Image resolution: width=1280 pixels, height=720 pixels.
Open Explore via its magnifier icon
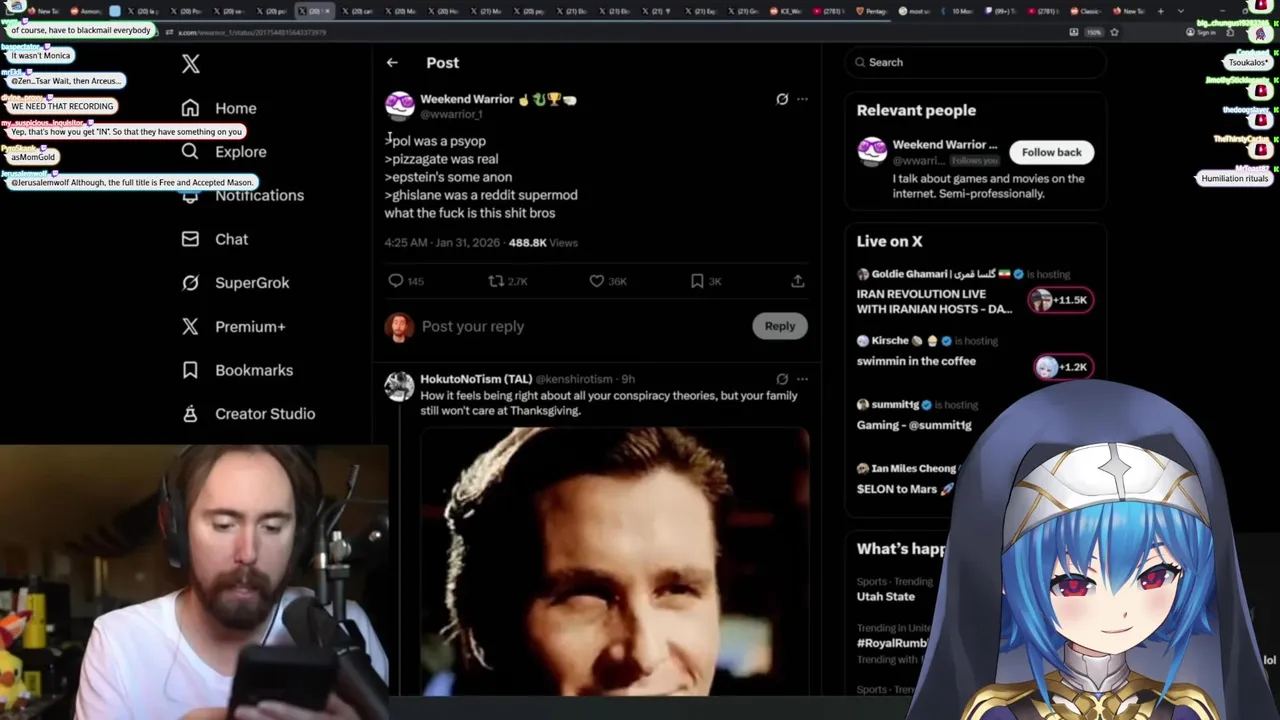point(190,151)
